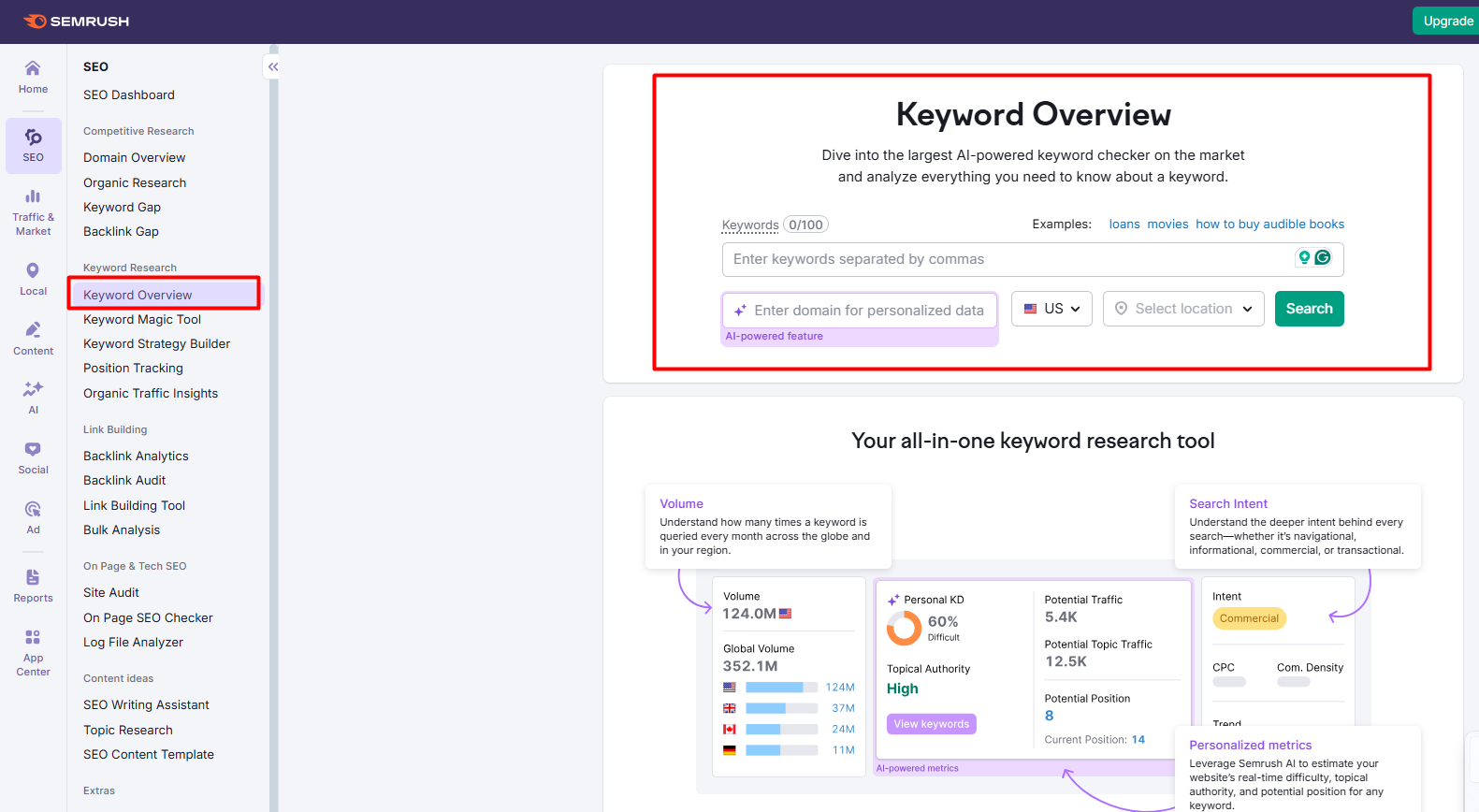Click the 60% Personal KD donut
1479x812 pixels.
904,628
